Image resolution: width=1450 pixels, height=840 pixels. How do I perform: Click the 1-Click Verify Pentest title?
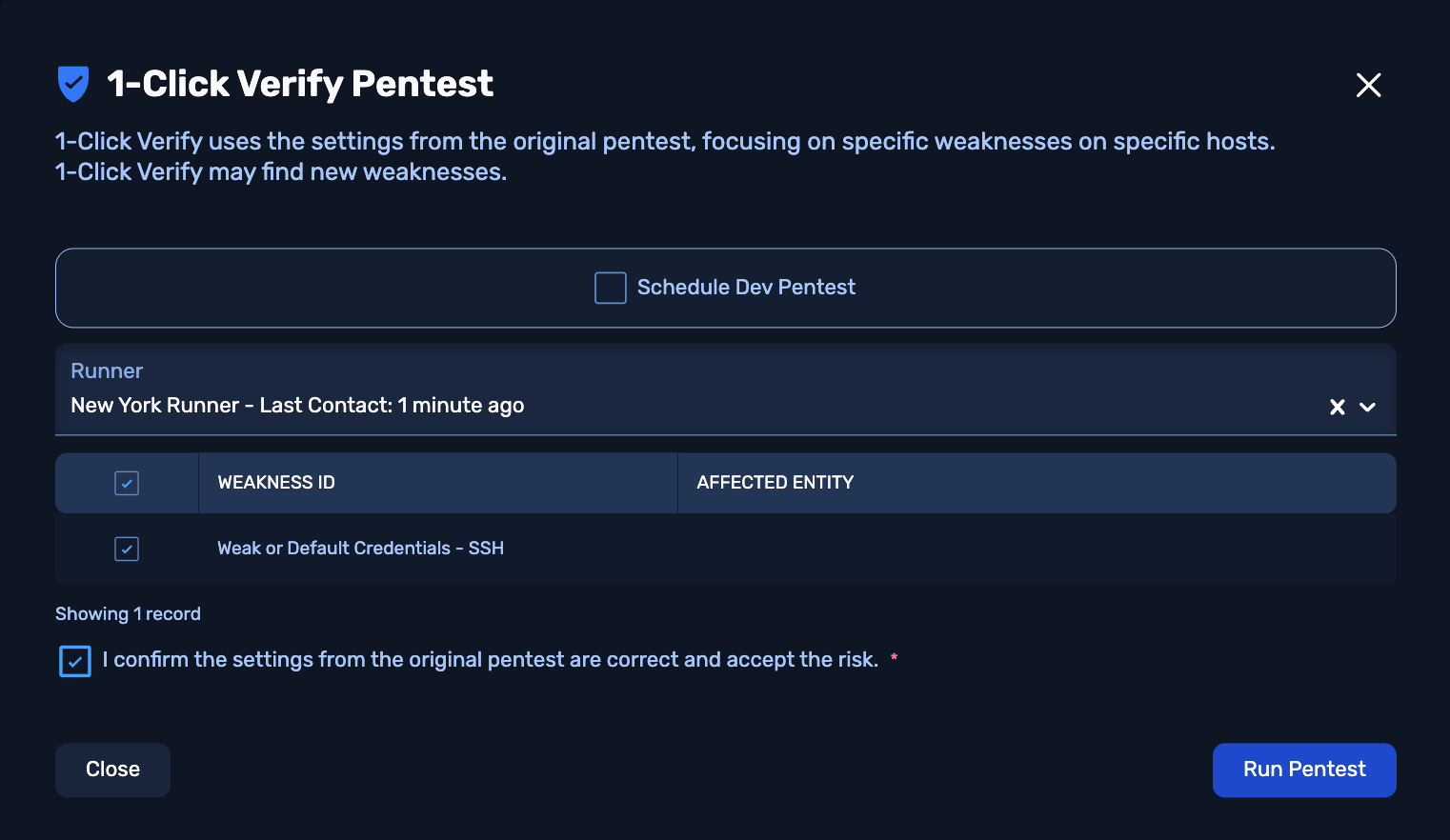(x=300, y=84)
